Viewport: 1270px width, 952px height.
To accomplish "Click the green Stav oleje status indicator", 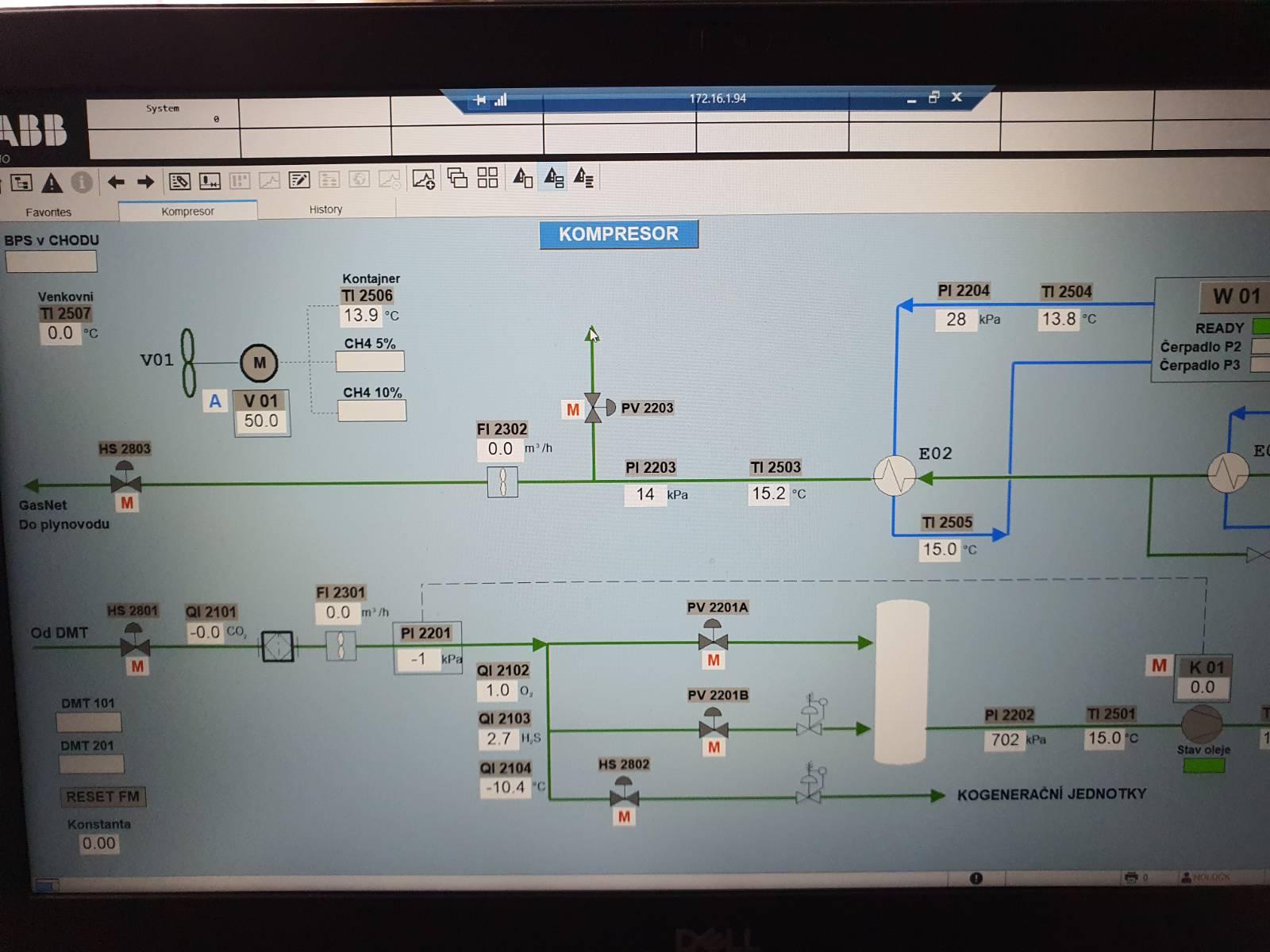I will tap(1204, 766).
